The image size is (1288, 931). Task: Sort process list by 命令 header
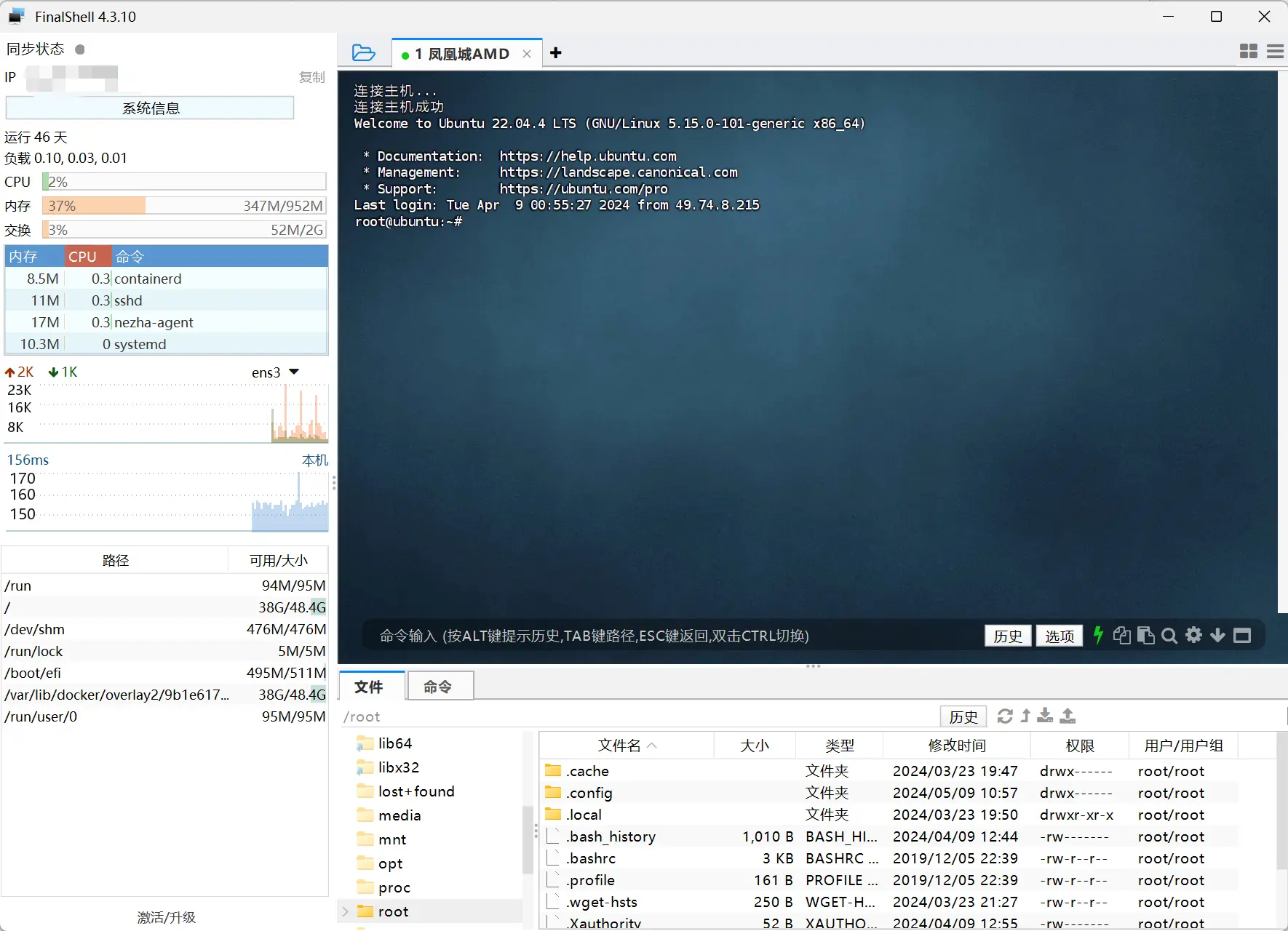pyautogui.click(x=218, y=257)
